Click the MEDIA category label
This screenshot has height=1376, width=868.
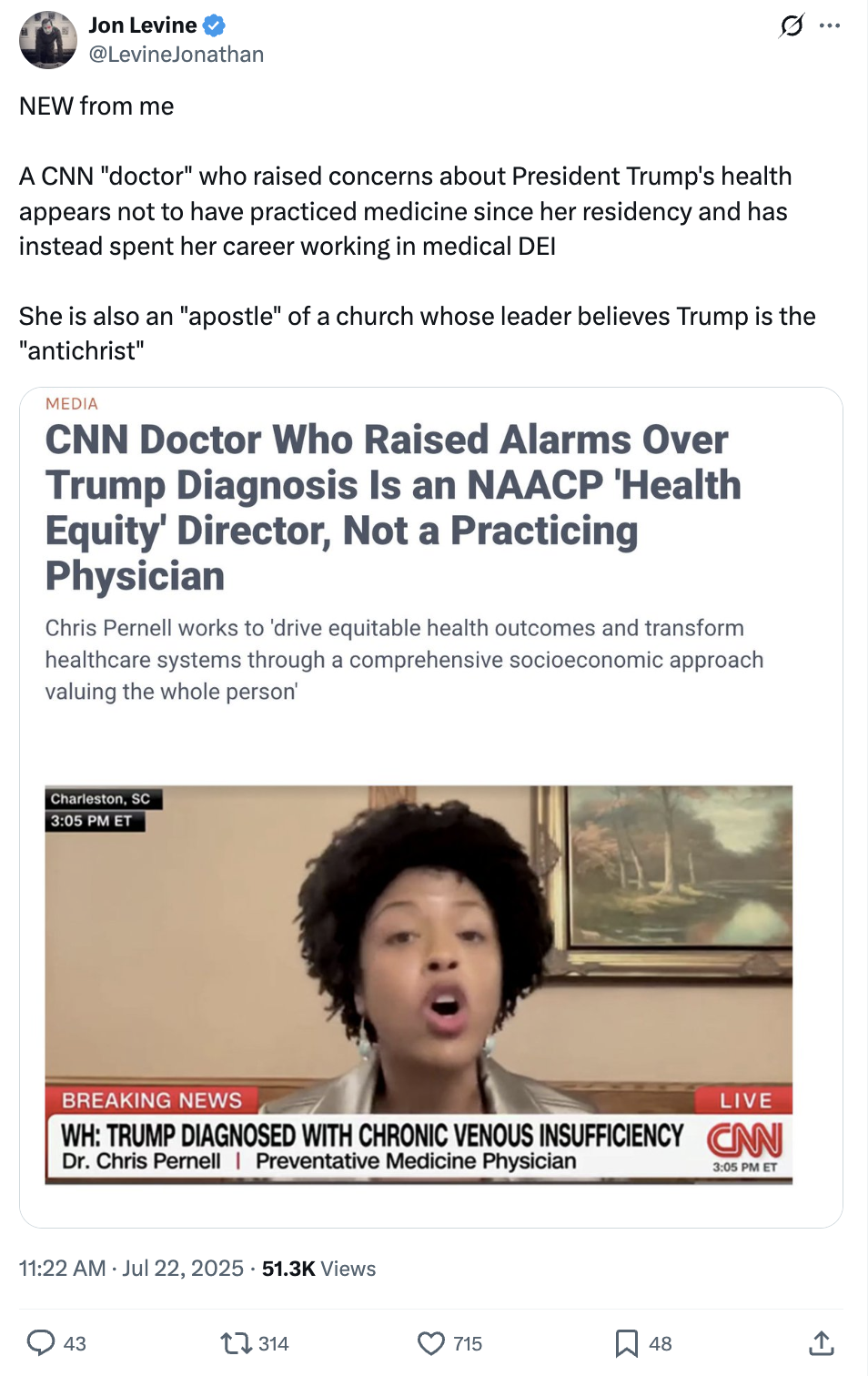(72, 404)
